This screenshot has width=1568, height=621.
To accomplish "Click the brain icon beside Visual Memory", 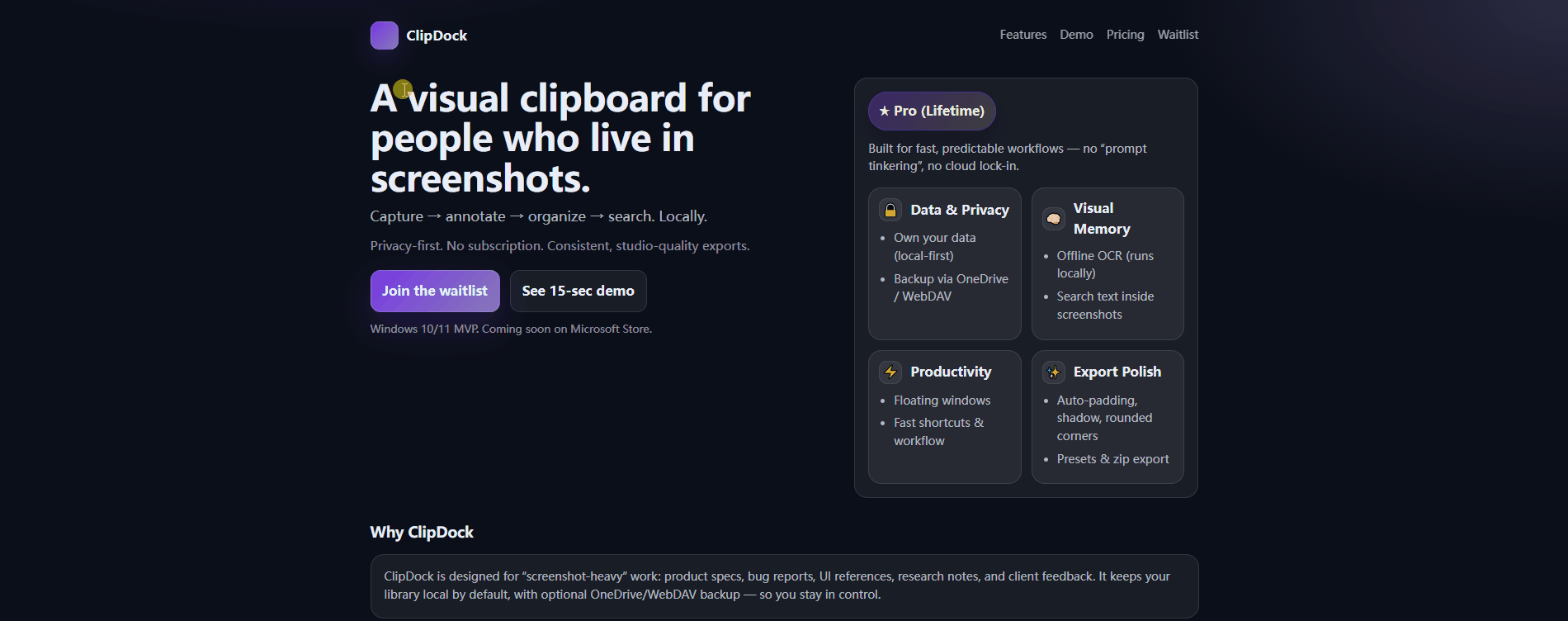I will coord(1054,219).
